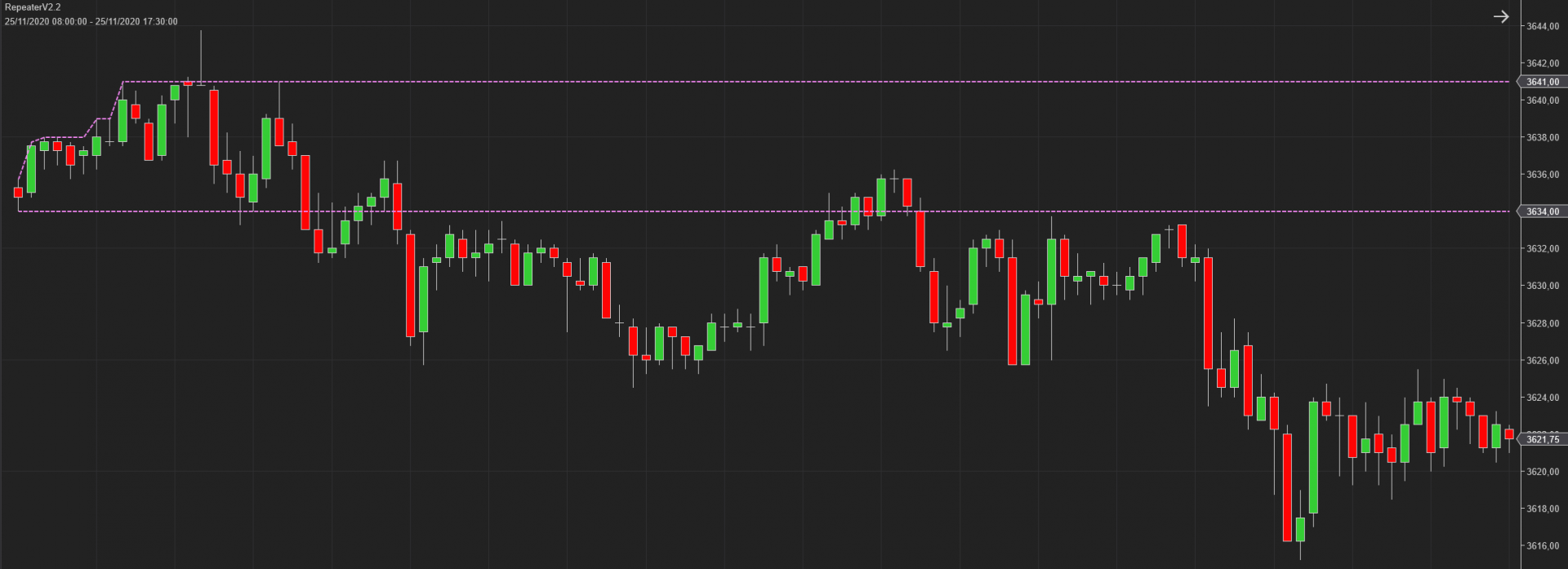
Task: Click the 3642,00 price axis label
Action: (x=1543, y=63)
